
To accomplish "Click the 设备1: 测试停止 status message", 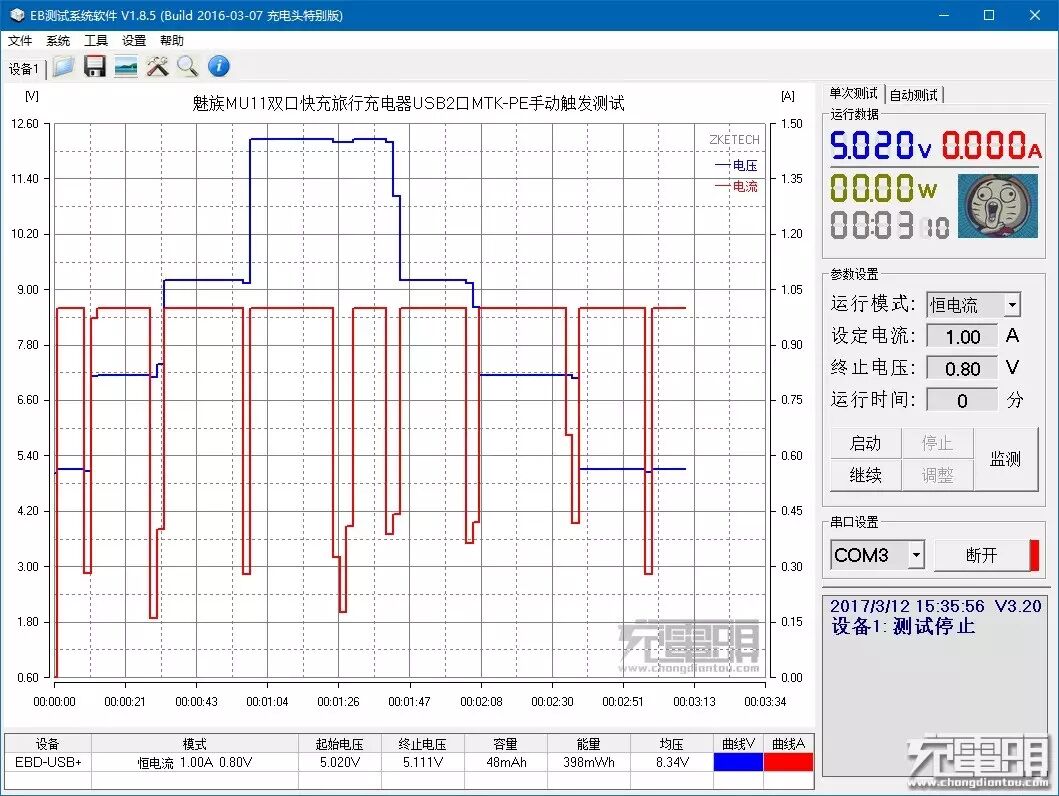I will click(903, 627).
